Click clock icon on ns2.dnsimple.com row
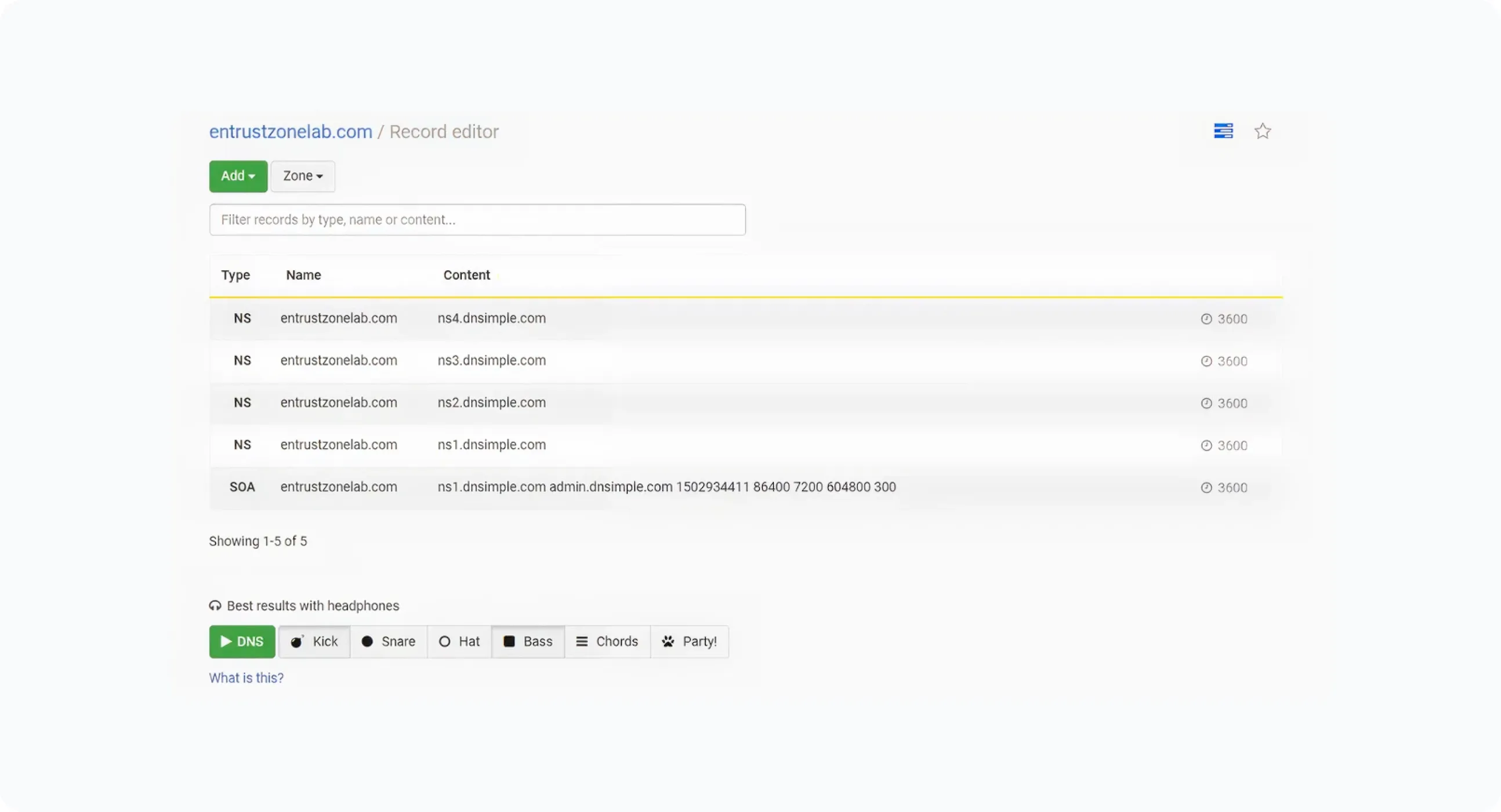The width and height of the screenshot is (1501, 812). 1206,403
